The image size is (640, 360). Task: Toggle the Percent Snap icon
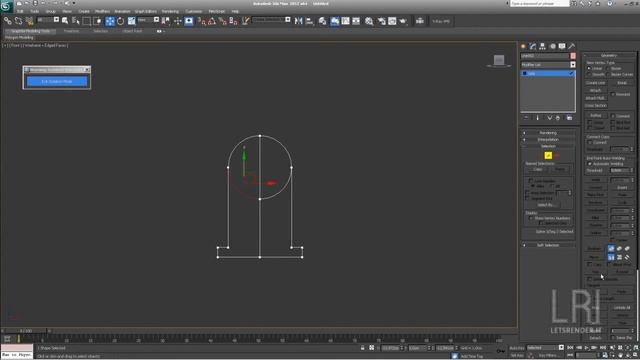(x=223, y=21)
